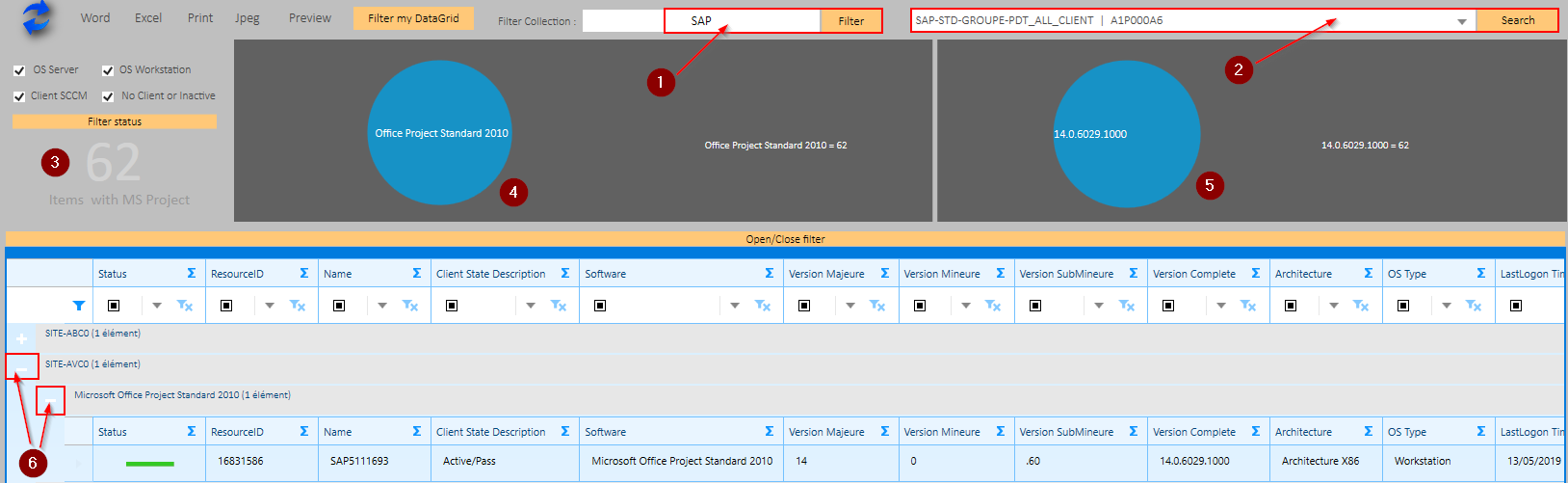Click the blue funnel icon in filter row
Viewport: 1568px width, 483px height.
[79, 306]
